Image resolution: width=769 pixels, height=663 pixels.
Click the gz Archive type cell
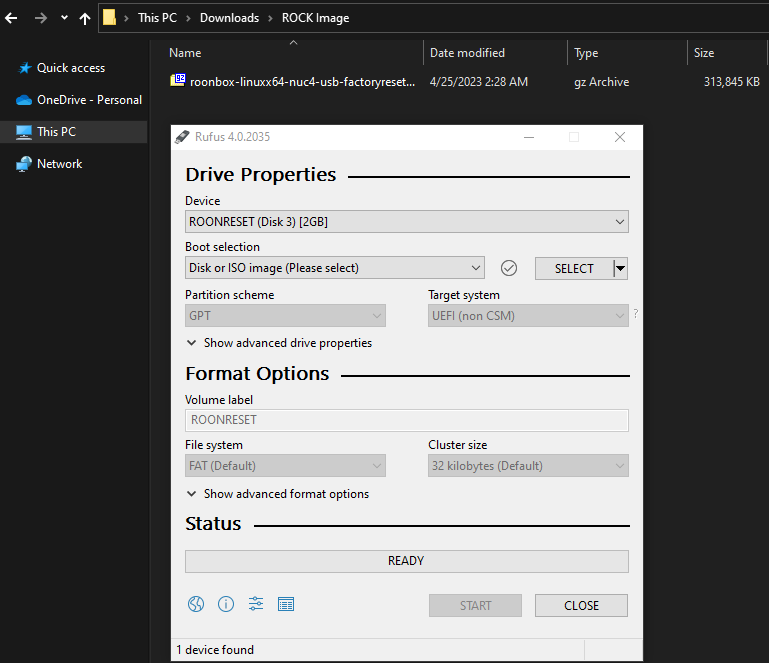tap(602, 82)
